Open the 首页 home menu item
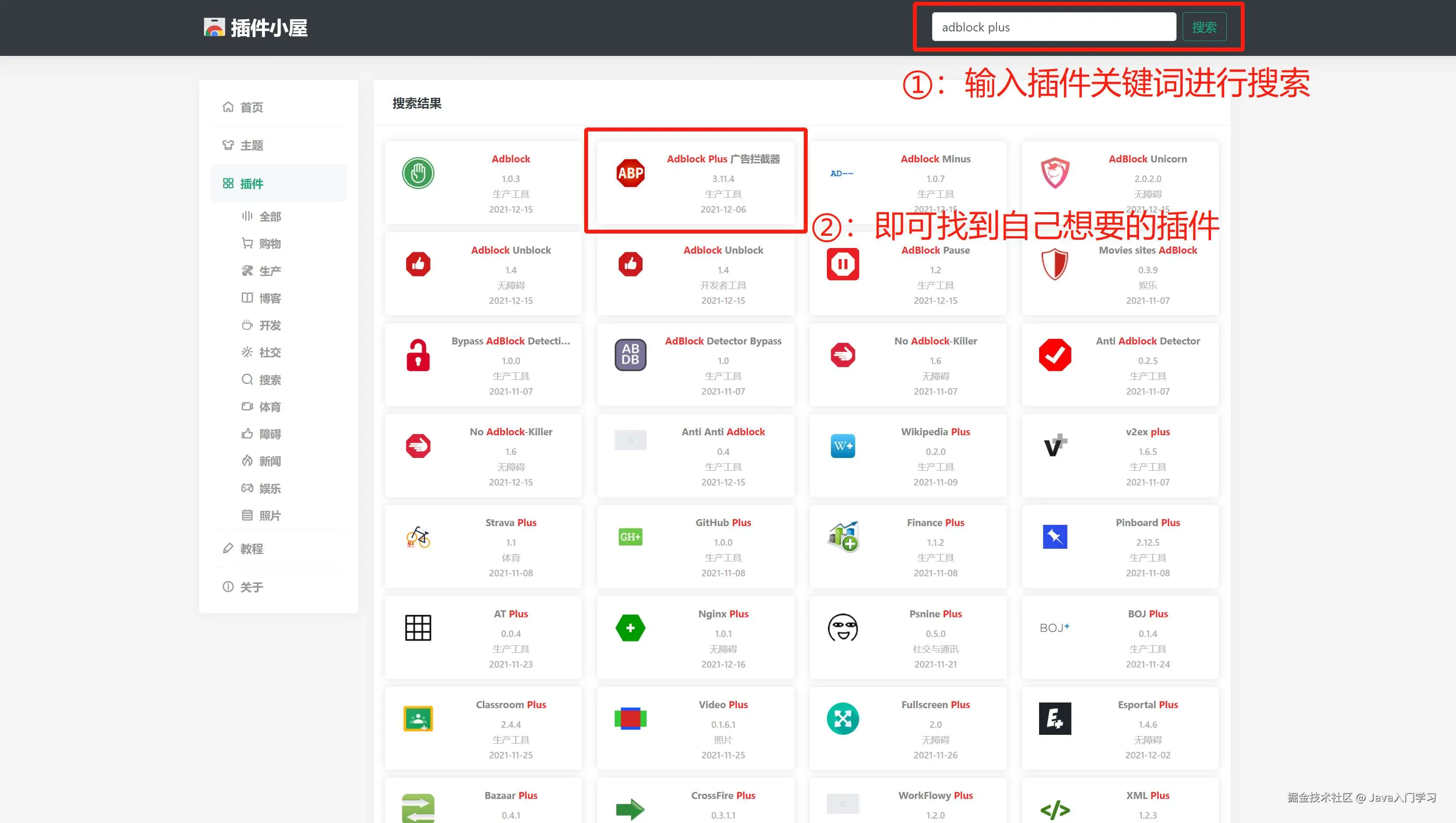The height and width of the screenshot is (823, 1456). [x=251, y=107]
